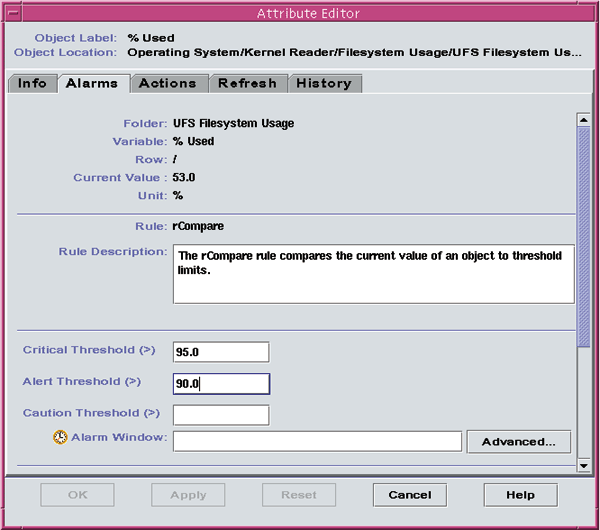The height and width of the screenshot is (530, 600).
Task: Click the Critical Threshold input field
Action: click(x=221, y=352)
